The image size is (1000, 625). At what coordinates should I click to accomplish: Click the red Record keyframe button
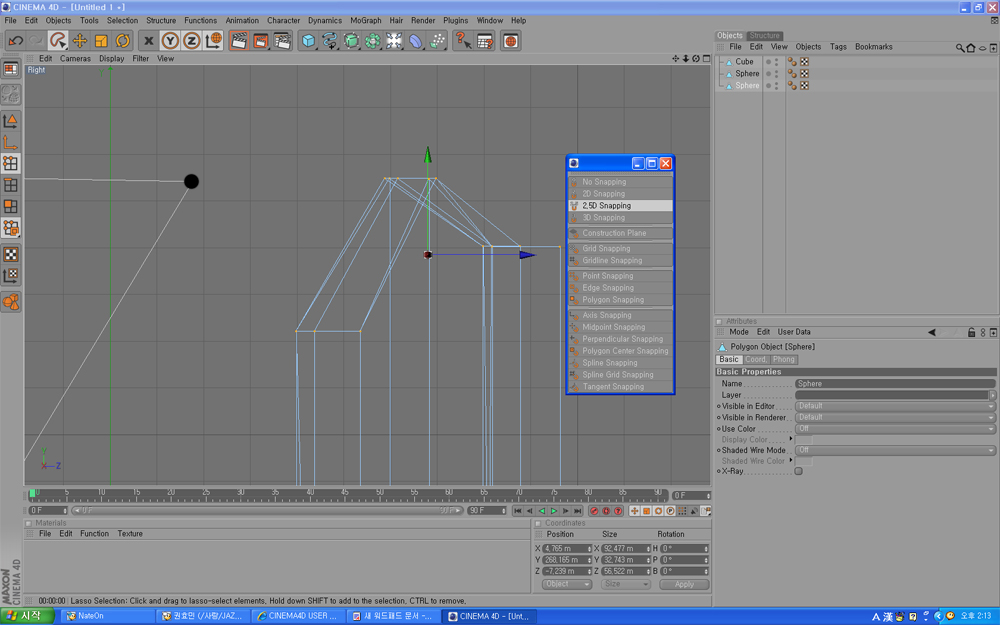(x=594, y=511)
